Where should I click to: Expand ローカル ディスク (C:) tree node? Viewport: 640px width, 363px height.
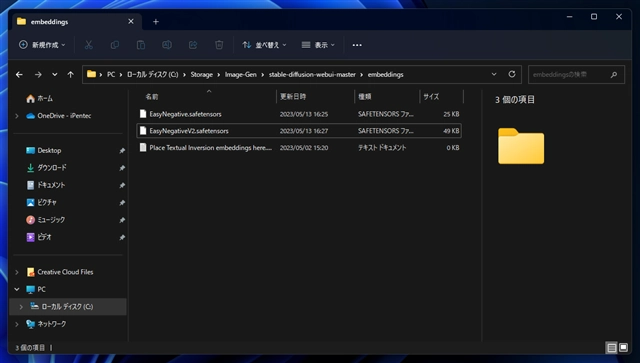21,307
